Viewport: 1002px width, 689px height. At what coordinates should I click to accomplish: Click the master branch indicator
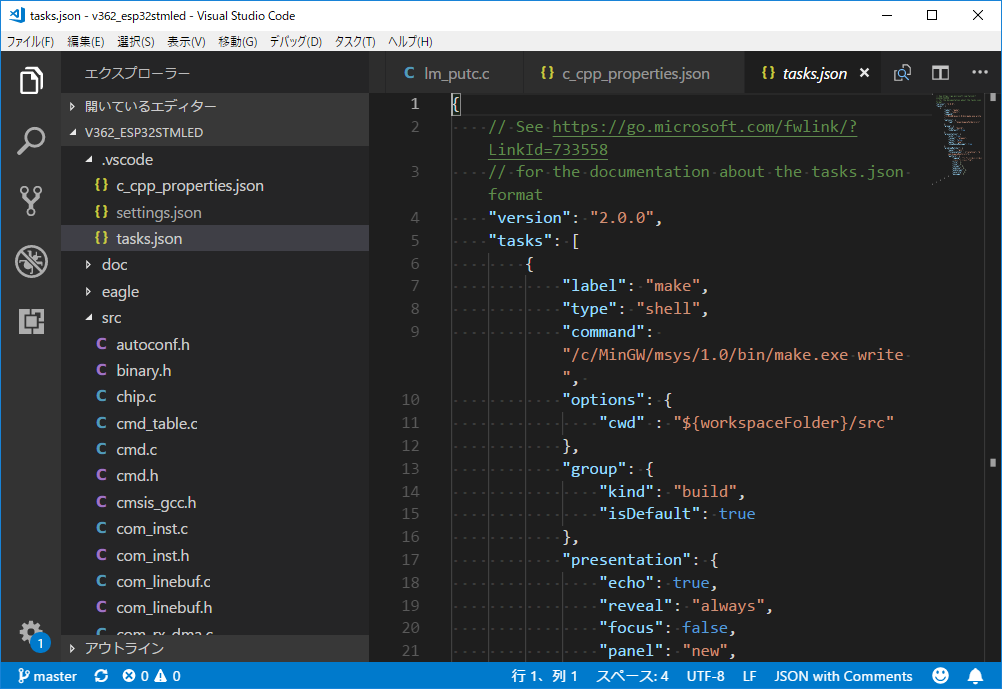point(46,676)
